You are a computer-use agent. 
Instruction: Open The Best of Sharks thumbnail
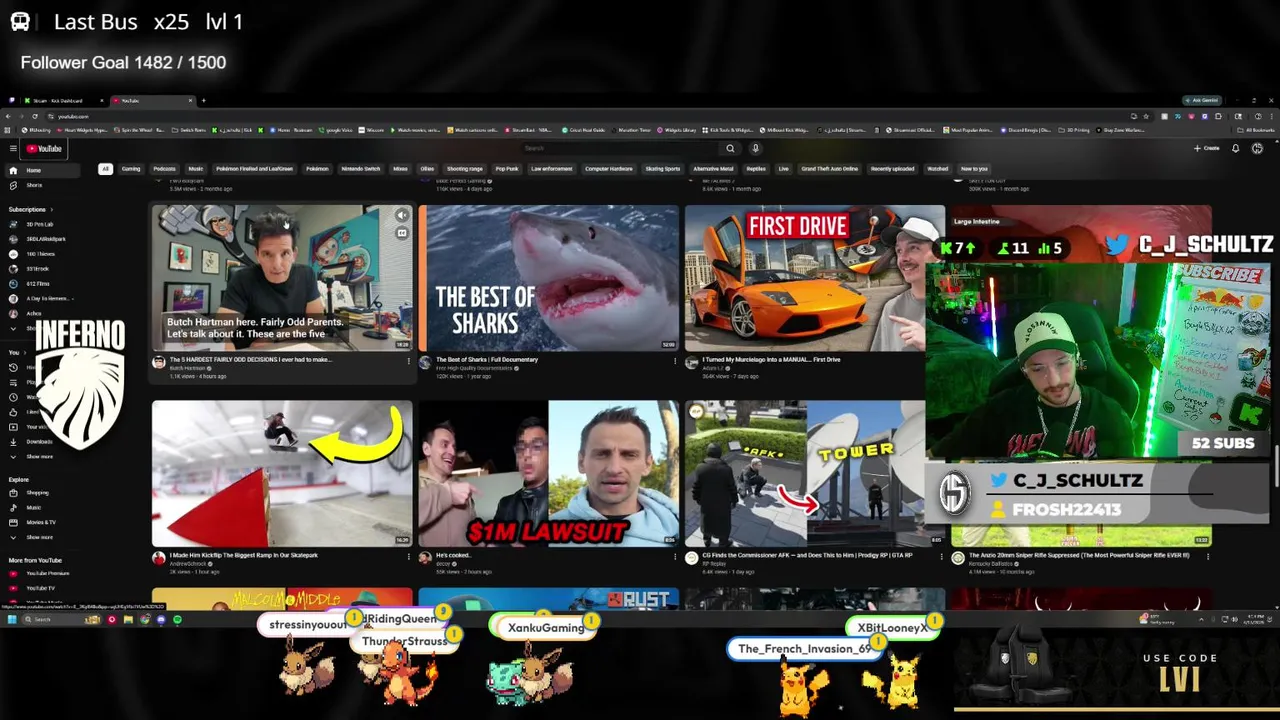point(548,278)
